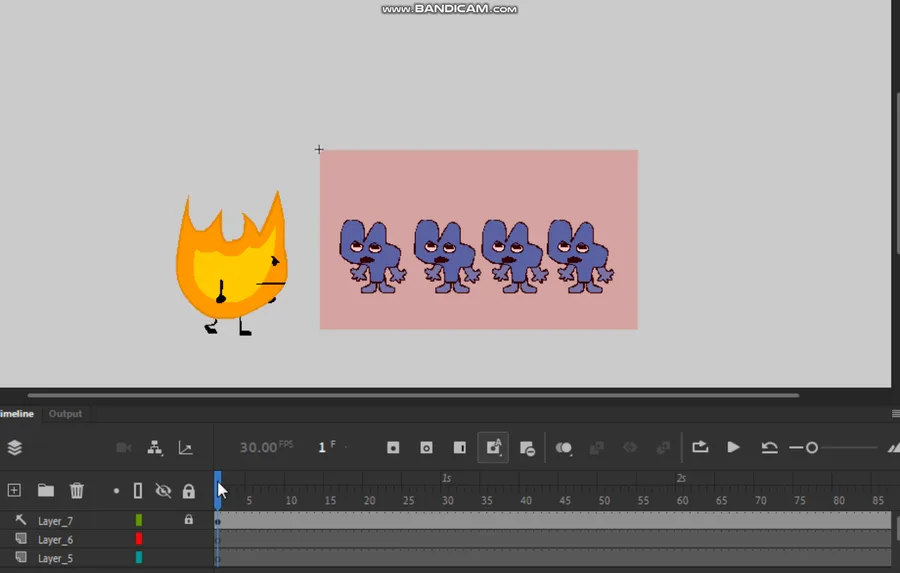This screenshot has height=573, width=900.
Task: Select Layer_5 first keyframe
Action: coord(218,558)
